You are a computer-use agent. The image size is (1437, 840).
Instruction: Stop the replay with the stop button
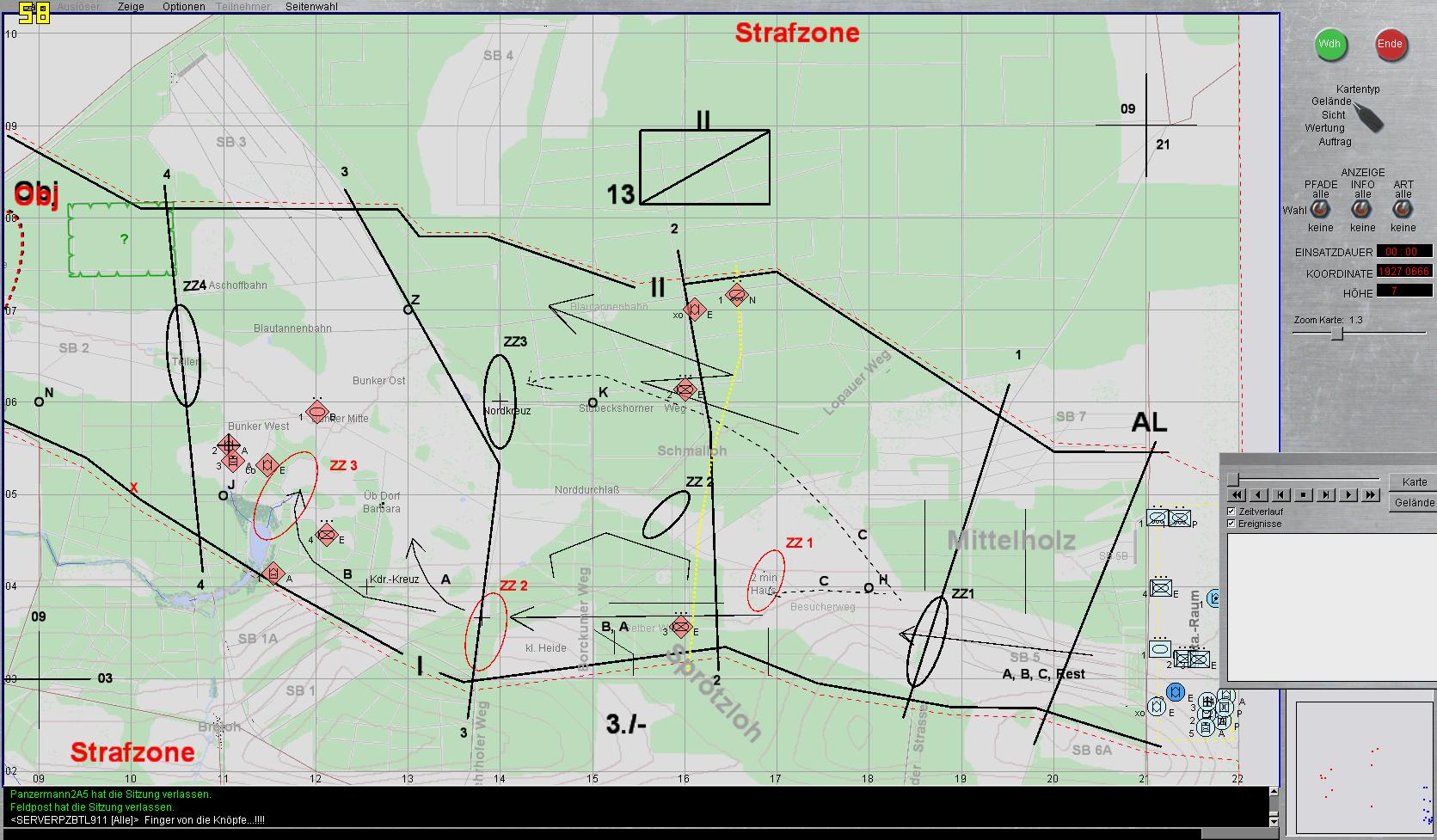(1304, 495)
